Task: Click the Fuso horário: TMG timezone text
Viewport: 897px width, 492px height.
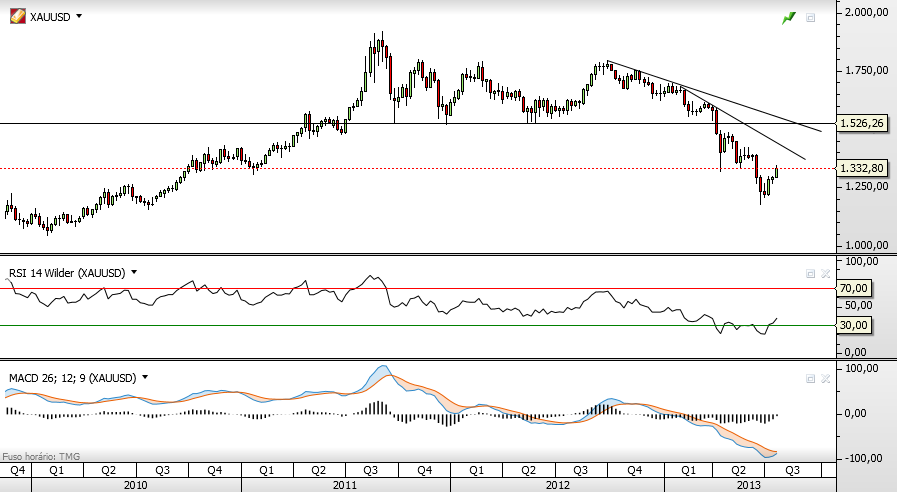Action: click(x=41, y=457)
